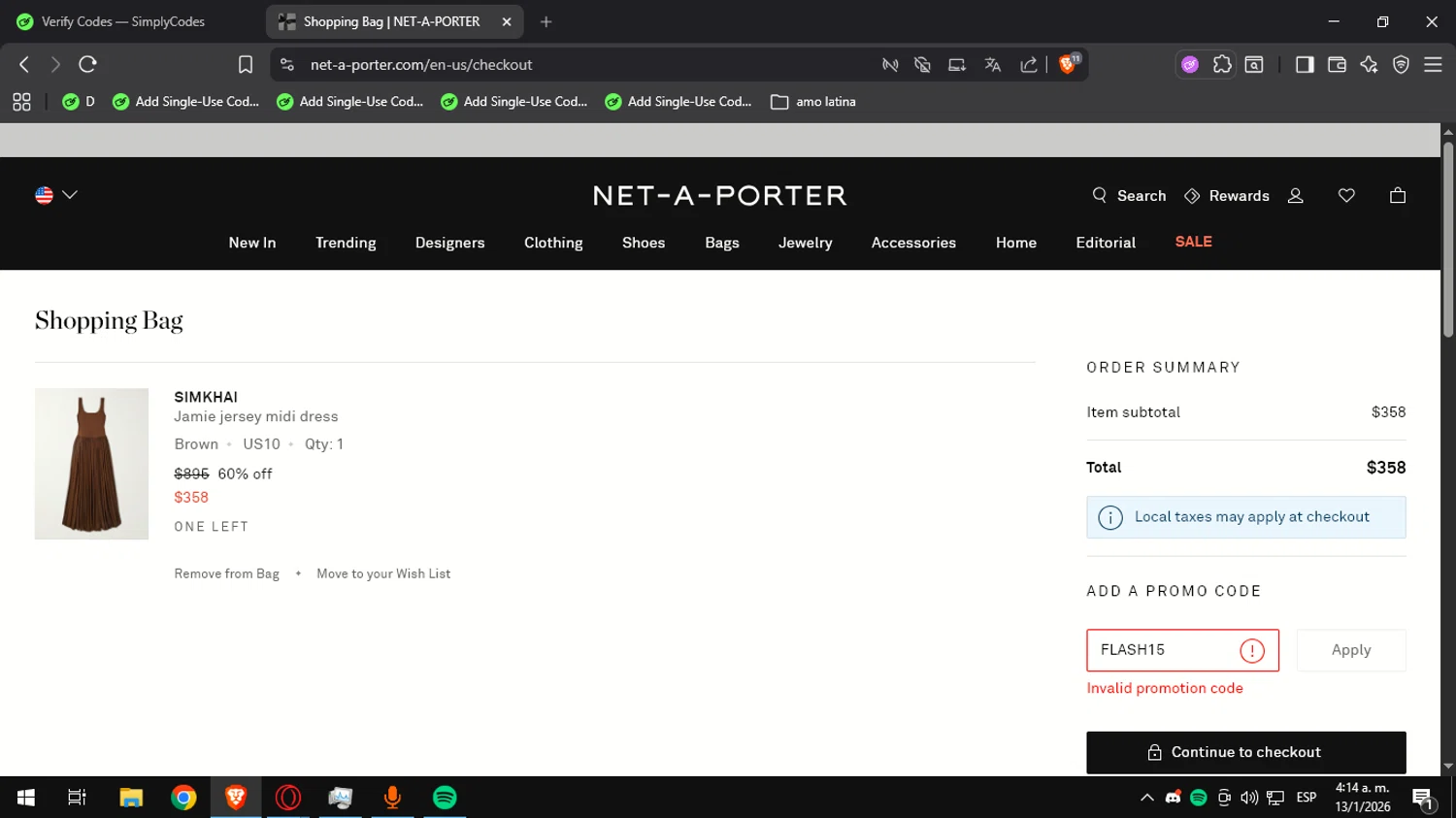Open a new browser tab
This screenshot has width=1456, height=818.
(546, 21)
